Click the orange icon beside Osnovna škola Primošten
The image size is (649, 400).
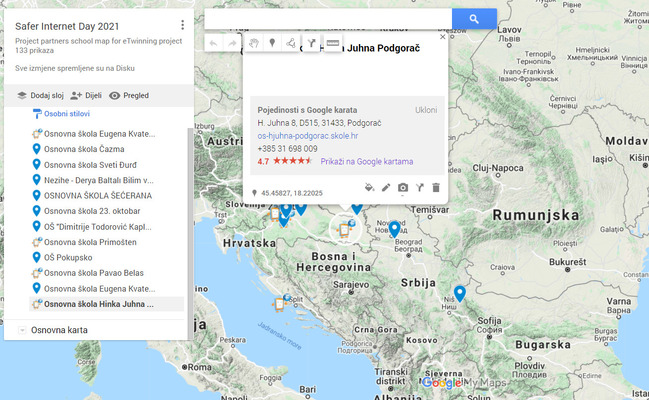37,242
